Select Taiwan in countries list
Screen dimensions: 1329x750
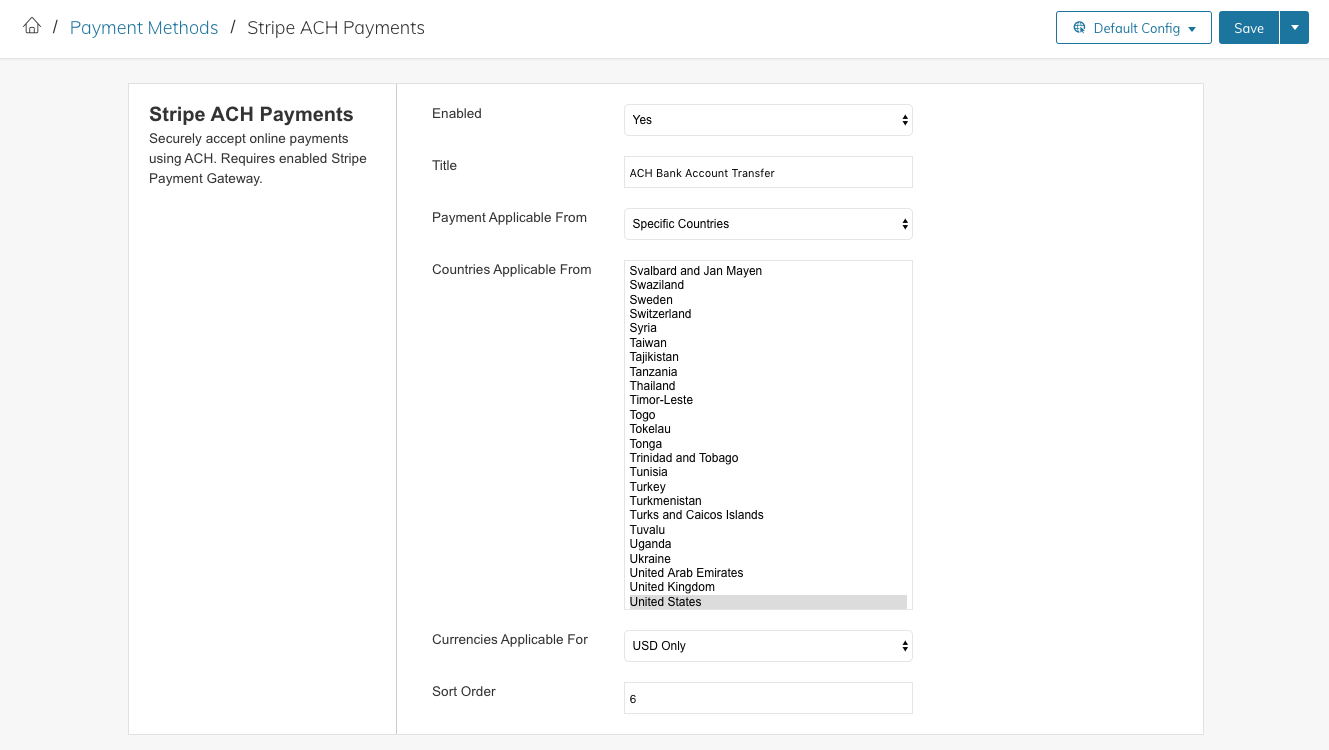pos(766,343)
